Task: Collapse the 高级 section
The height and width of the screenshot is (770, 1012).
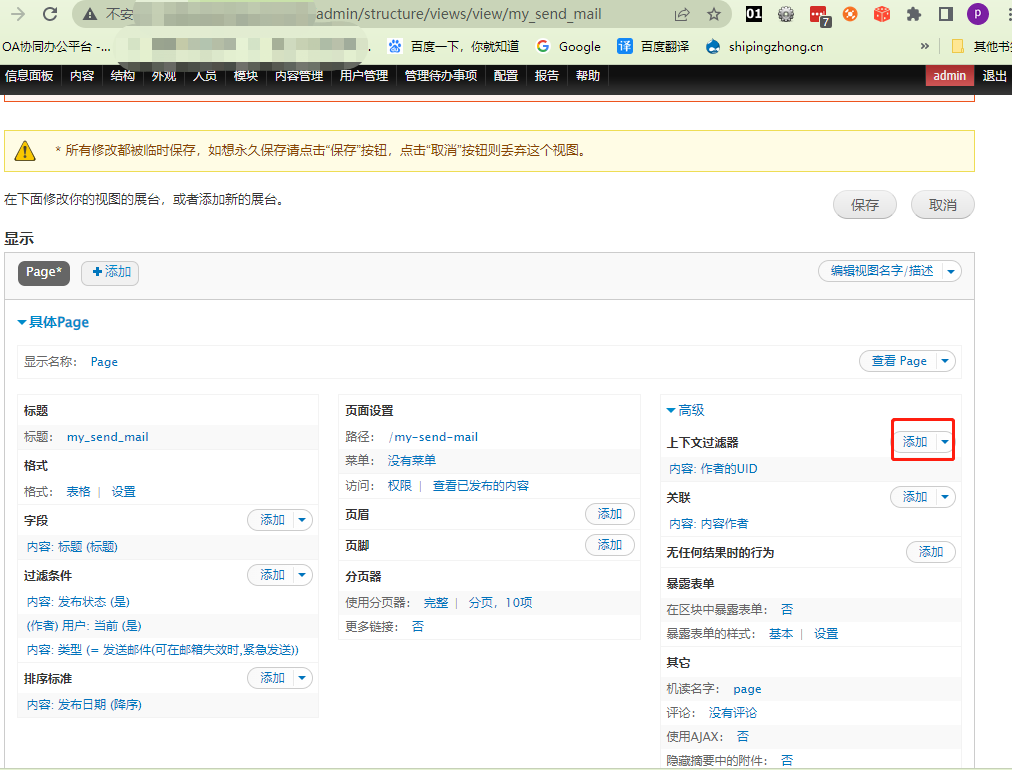Action: click(x=686, y=410)
